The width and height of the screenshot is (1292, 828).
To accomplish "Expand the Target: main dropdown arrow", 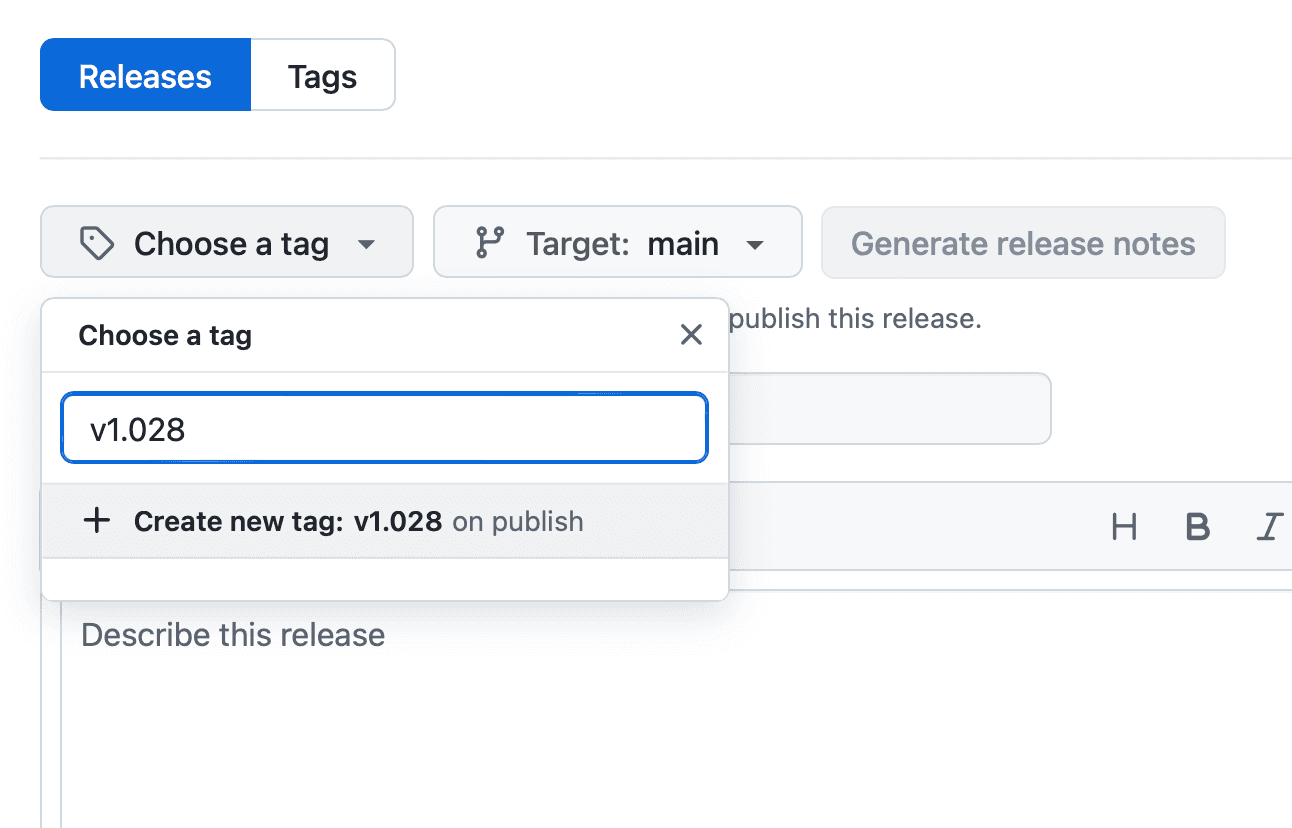I will pyautogui.click(x=756, y=244).
